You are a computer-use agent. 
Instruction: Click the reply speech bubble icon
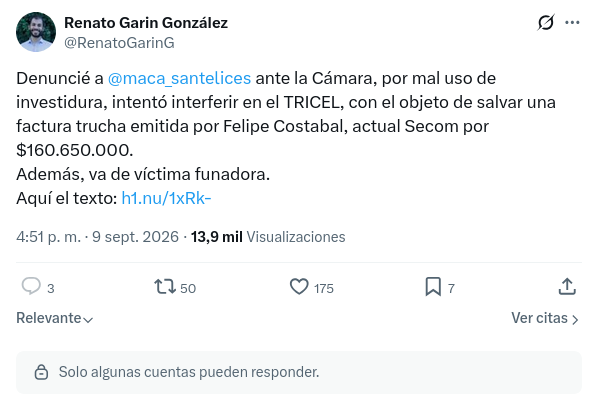31,287
